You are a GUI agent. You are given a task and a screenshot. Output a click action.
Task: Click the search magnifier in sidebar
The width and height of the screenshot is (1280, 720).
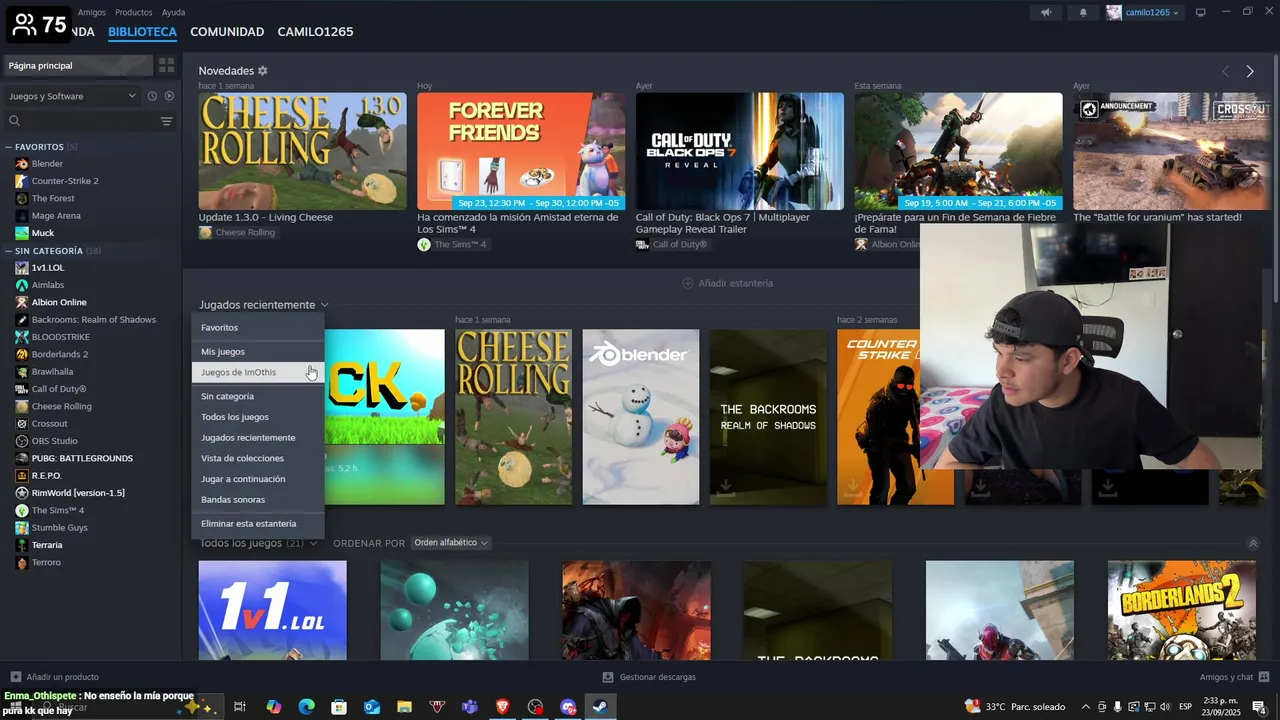[14, 121]
